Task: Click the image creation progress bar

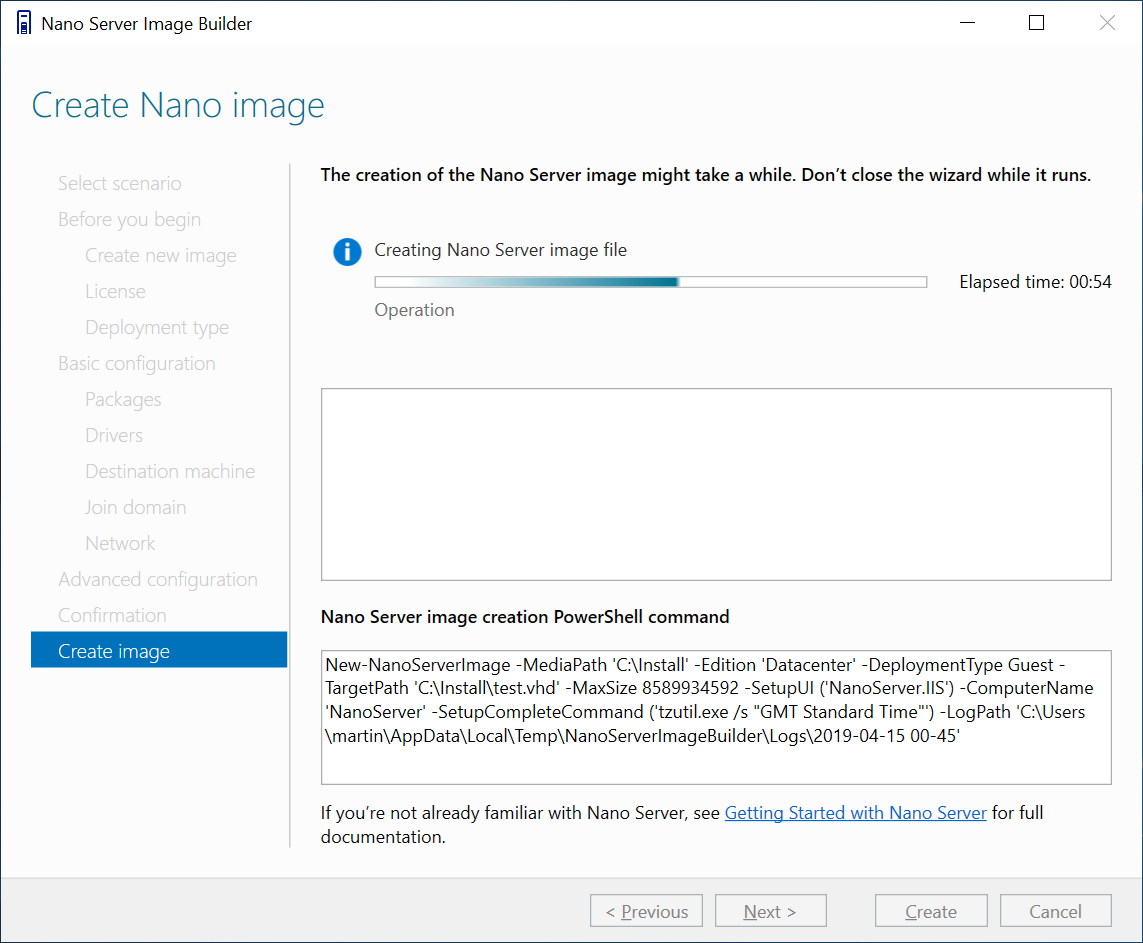Action: point(650,282)
